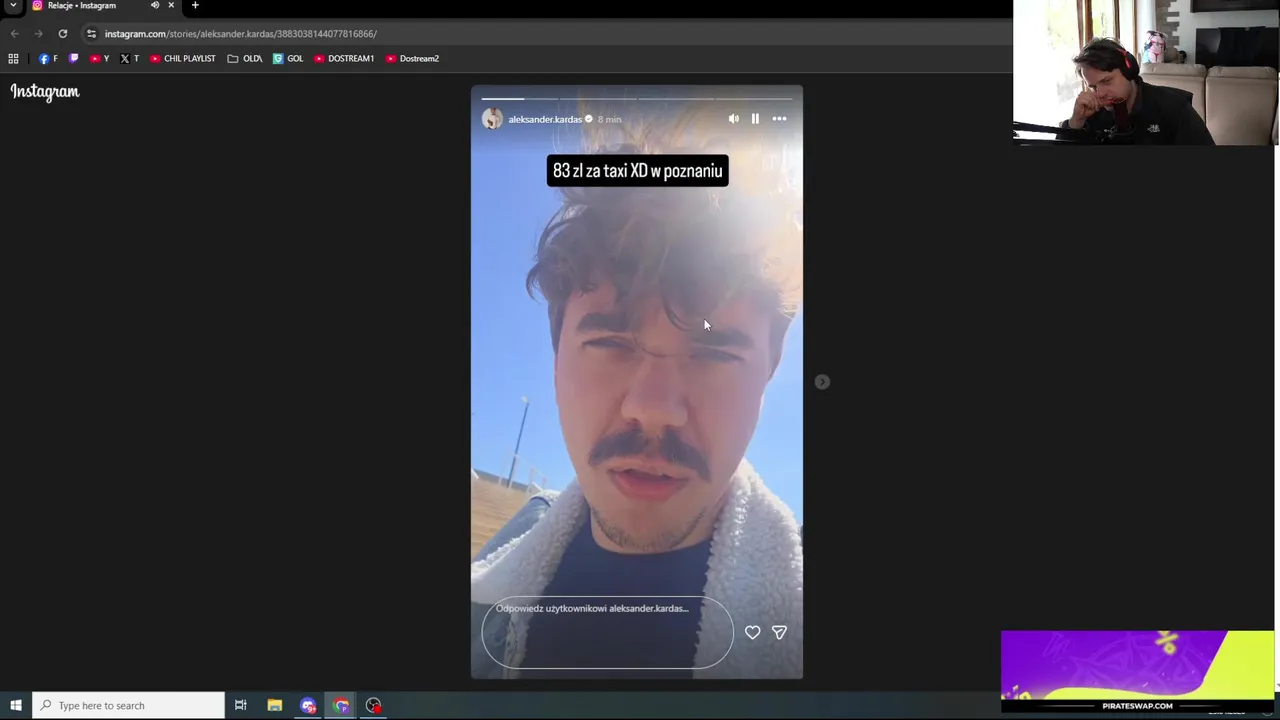
Task: Open the Dostream2 bookmark
Action: 412,59
